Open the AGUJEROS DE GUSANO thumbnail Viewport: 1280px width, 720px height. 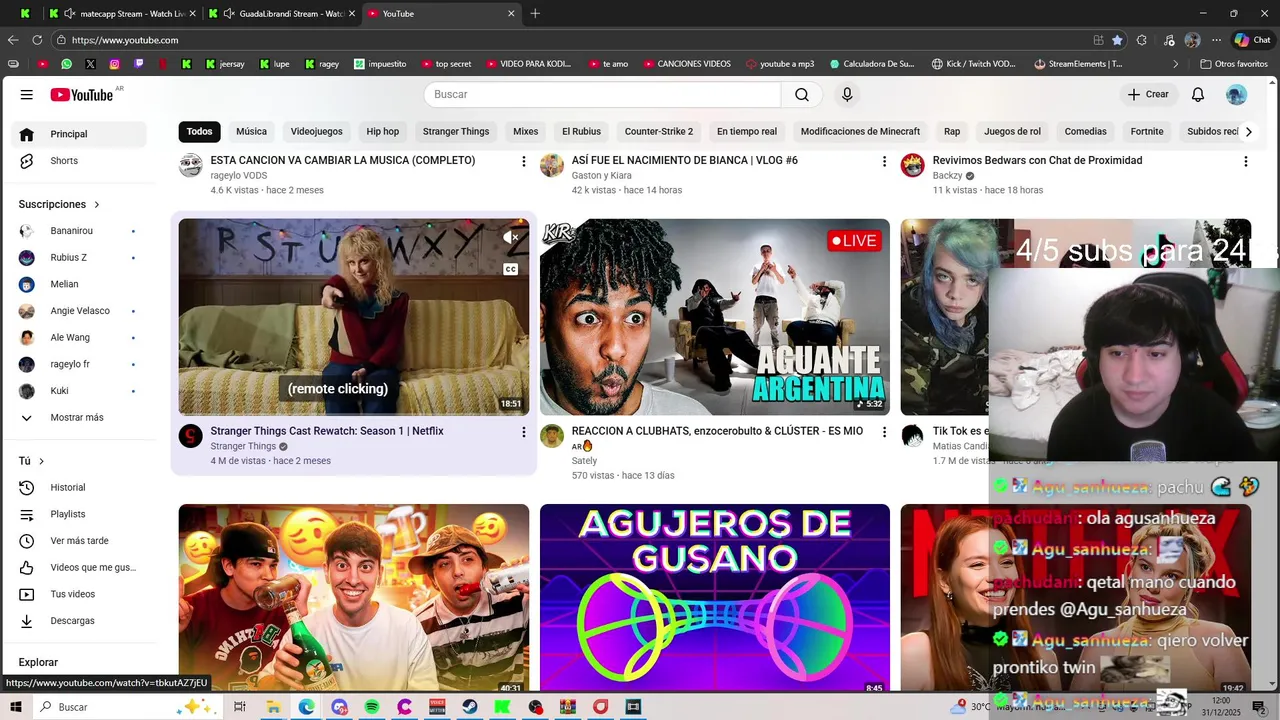(715, 597)
